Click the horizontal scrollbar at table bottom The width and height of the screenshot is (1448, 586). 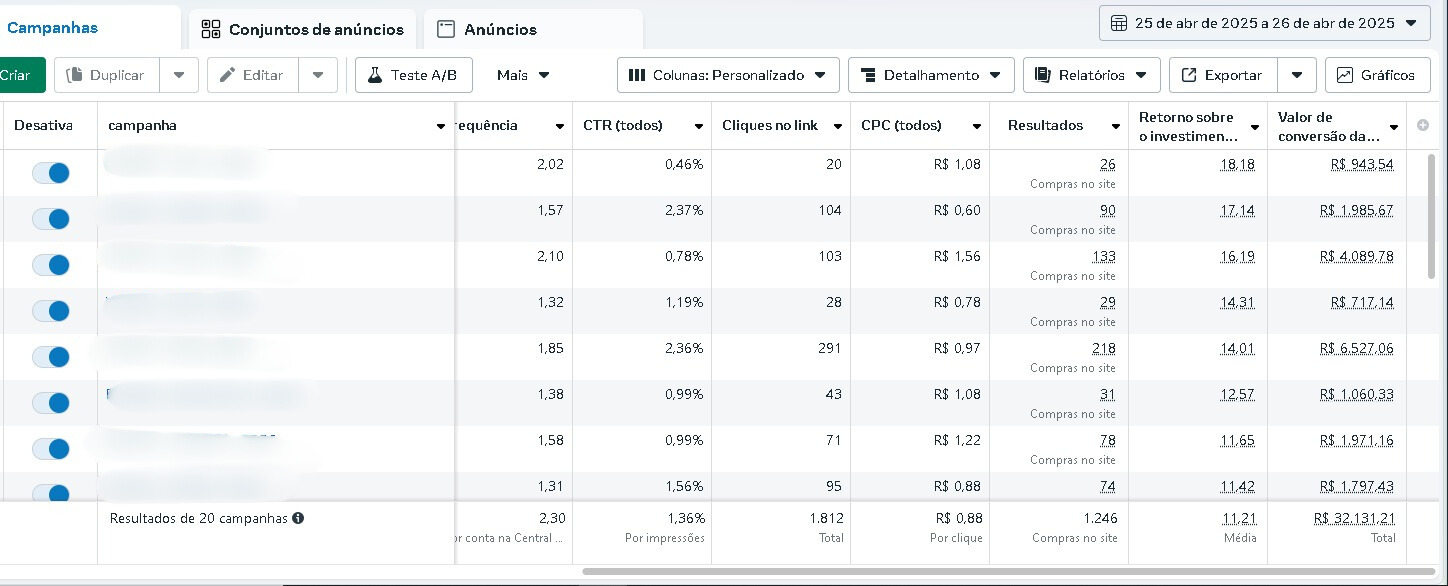[1007, 572]
